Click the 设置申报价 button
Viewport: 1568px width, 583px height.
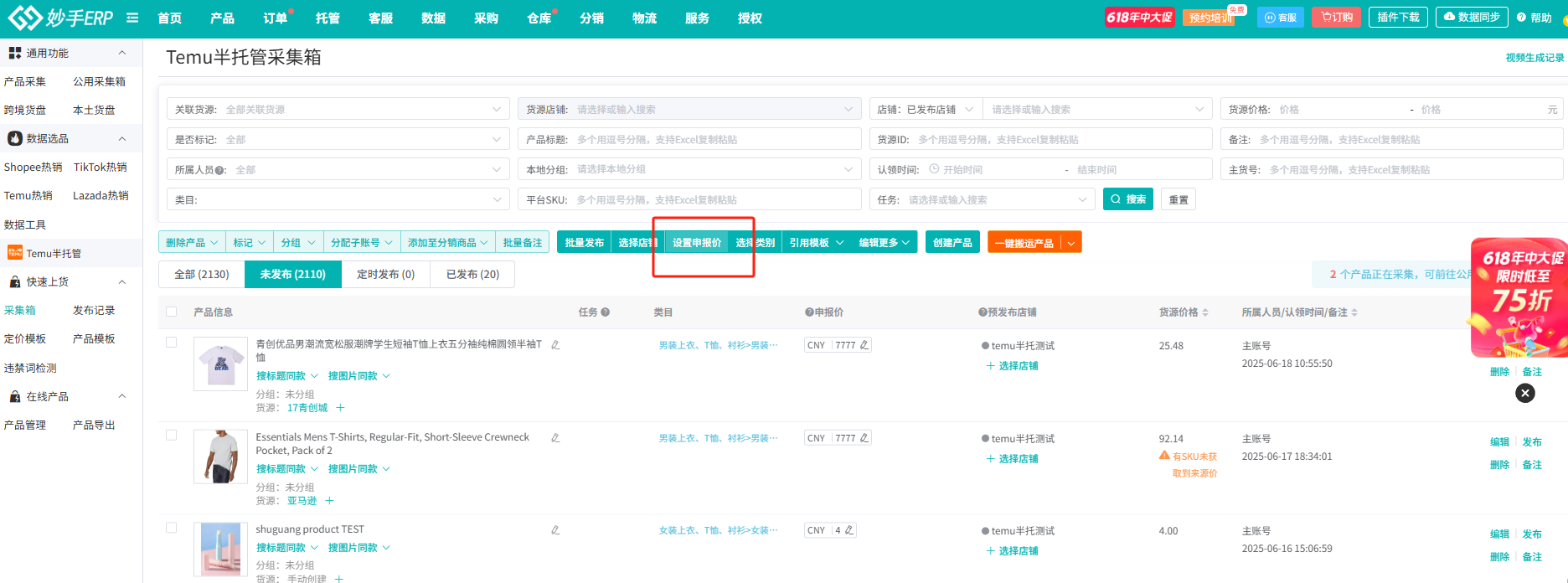tap(697, 242)
